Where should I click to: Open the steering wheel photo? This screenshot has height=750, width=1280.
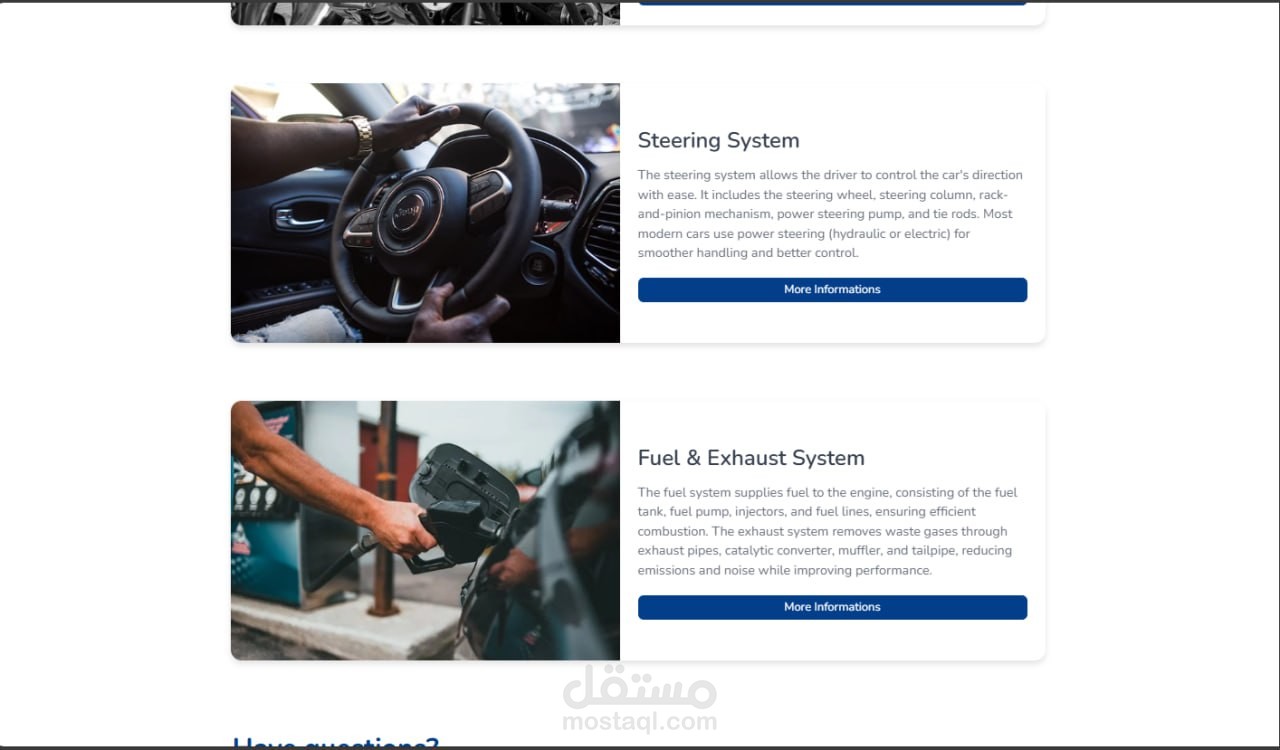tap(425, 213)
